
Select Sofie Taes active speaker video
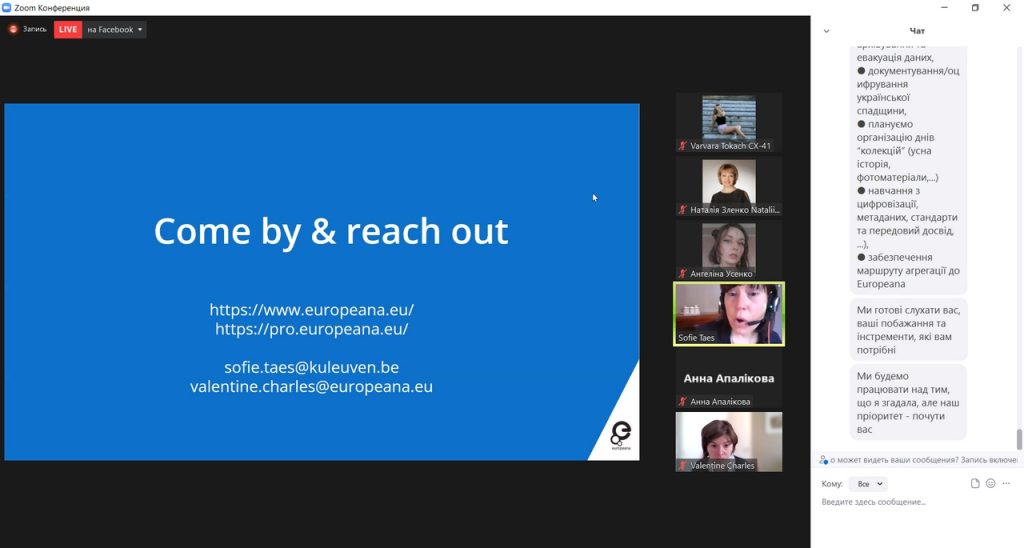point(729,314)
